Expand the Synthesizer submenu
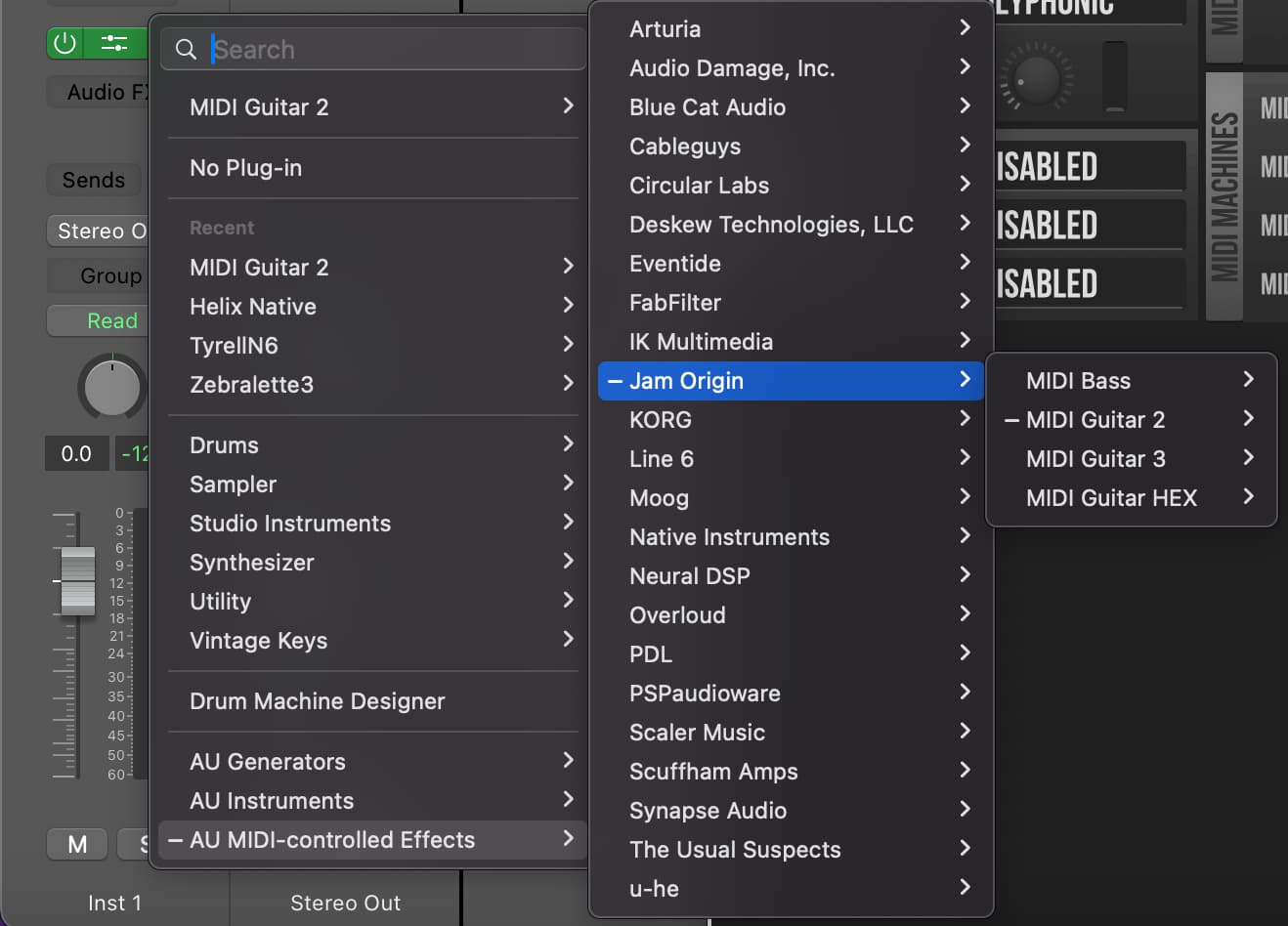Image resolution: width=1288 pixels, height=926 pixels. [373, 562]
